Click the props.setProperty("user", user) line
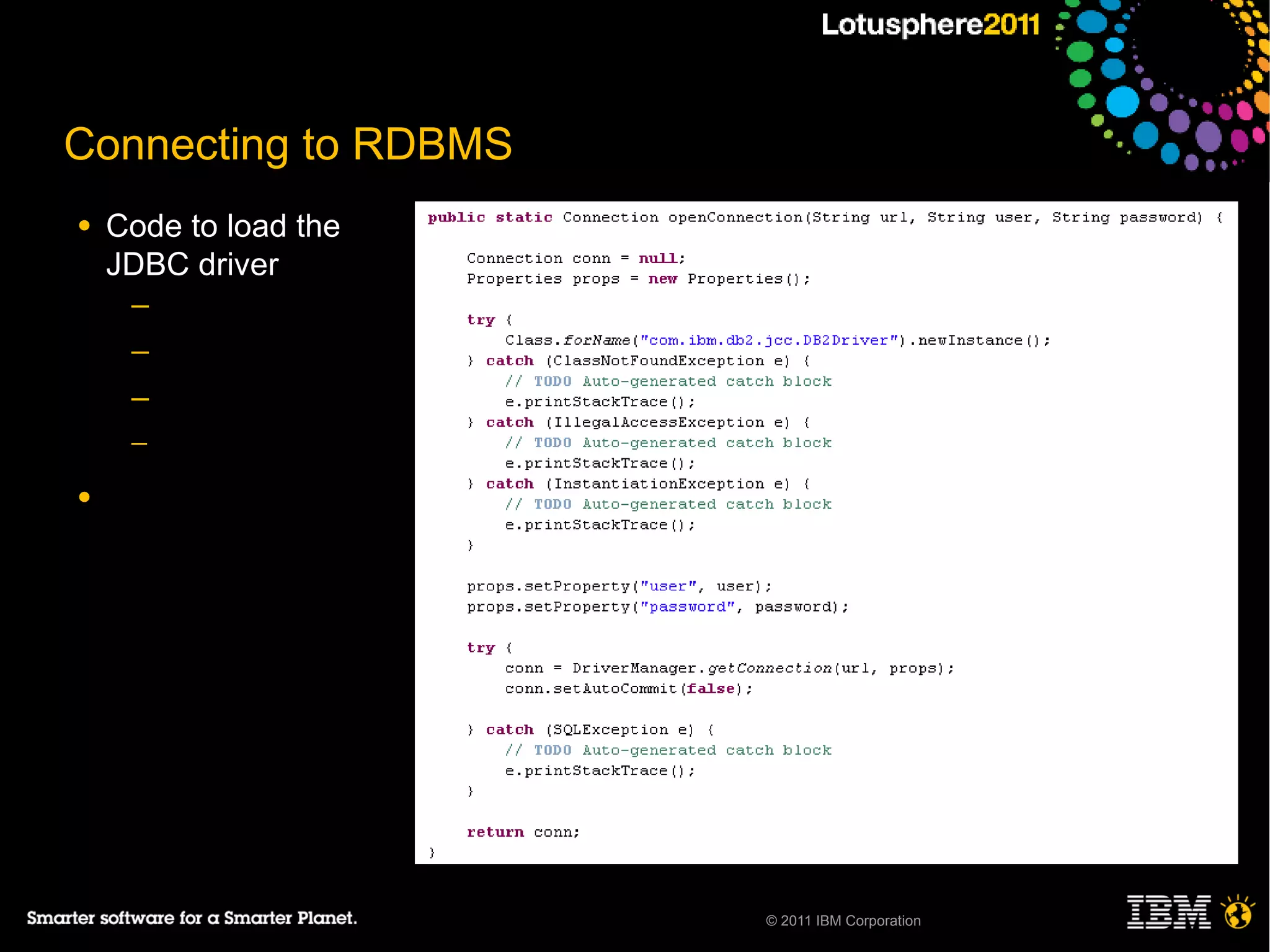 pyautogui.click(x=619, y=586)
